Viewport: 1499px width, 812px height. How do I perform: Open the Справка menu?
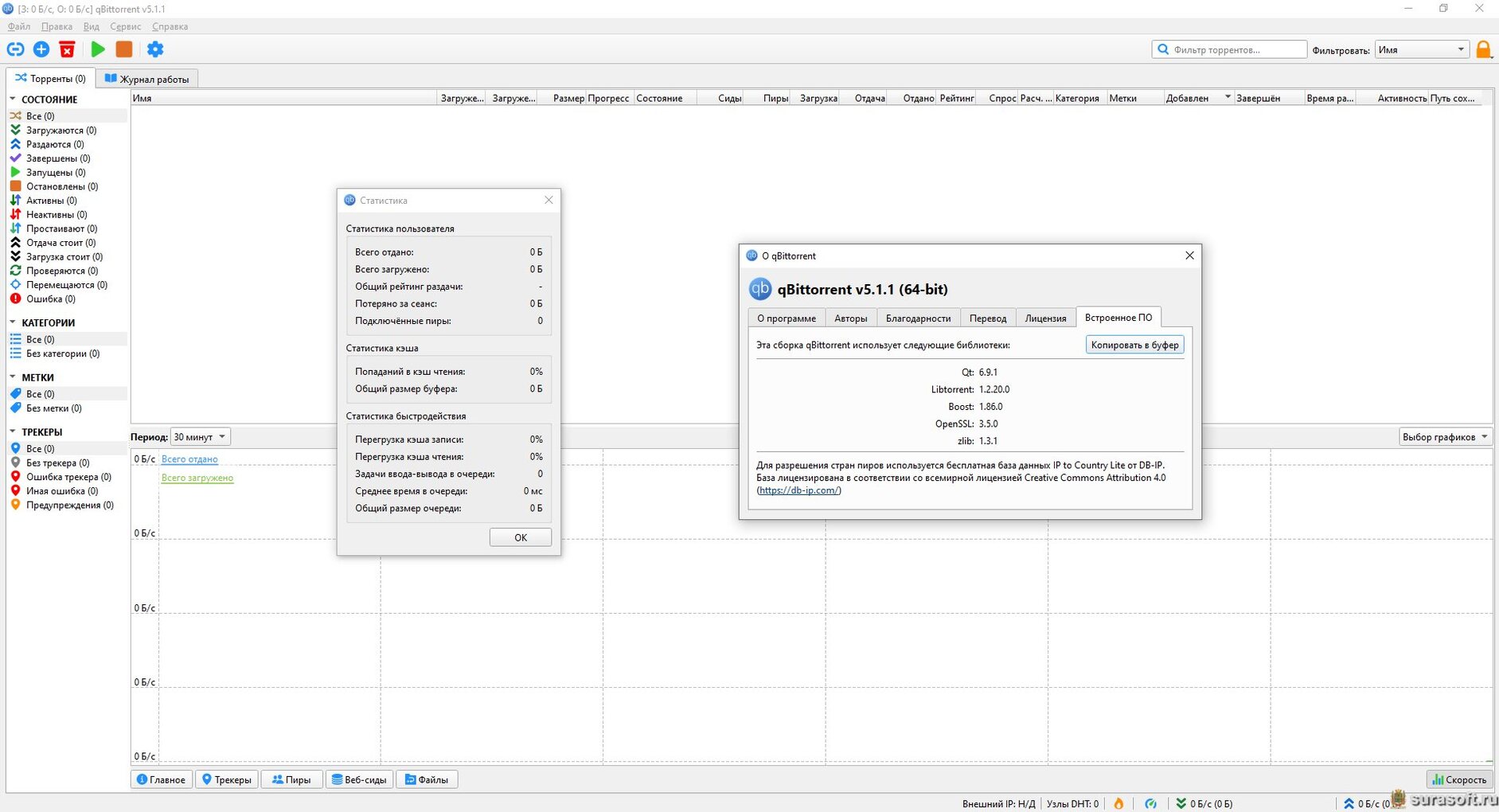coord(170,26)
